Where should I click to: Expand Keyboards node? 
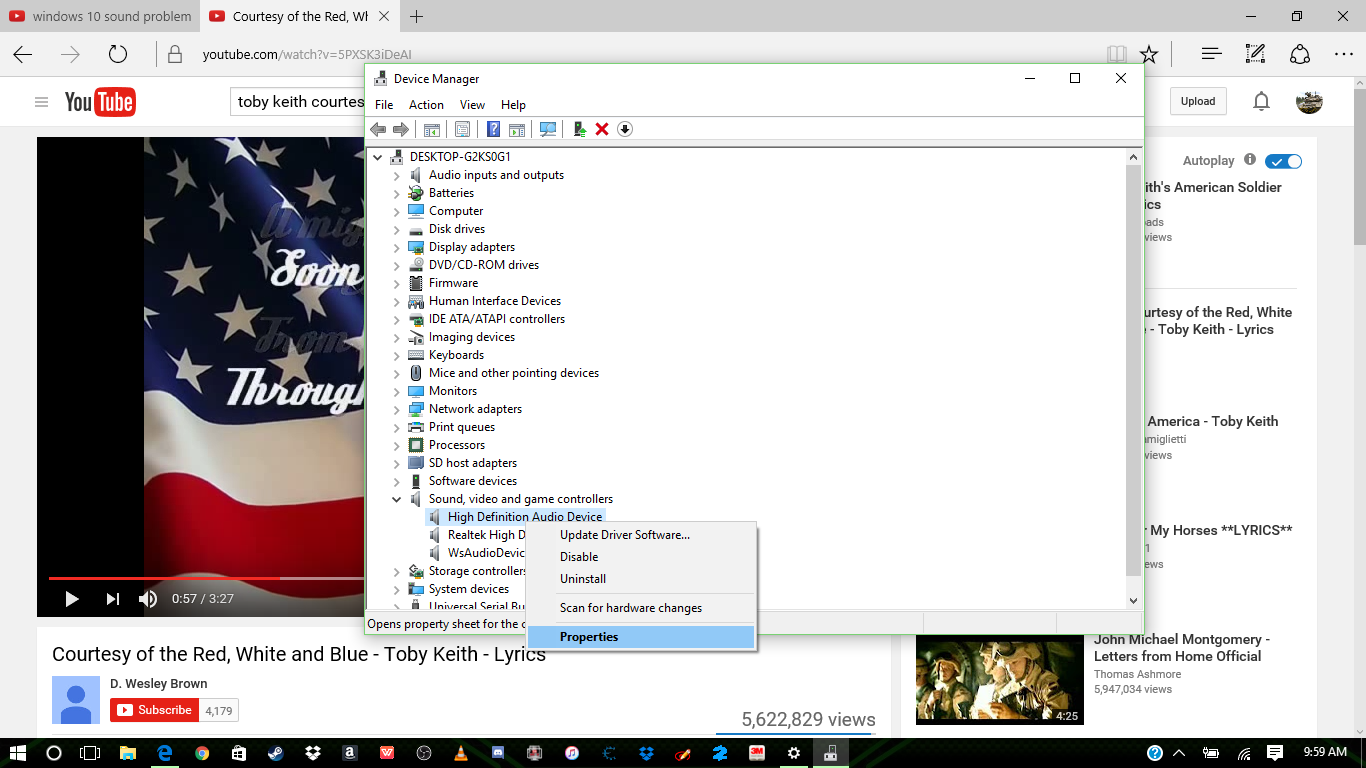tap(397, 355)
